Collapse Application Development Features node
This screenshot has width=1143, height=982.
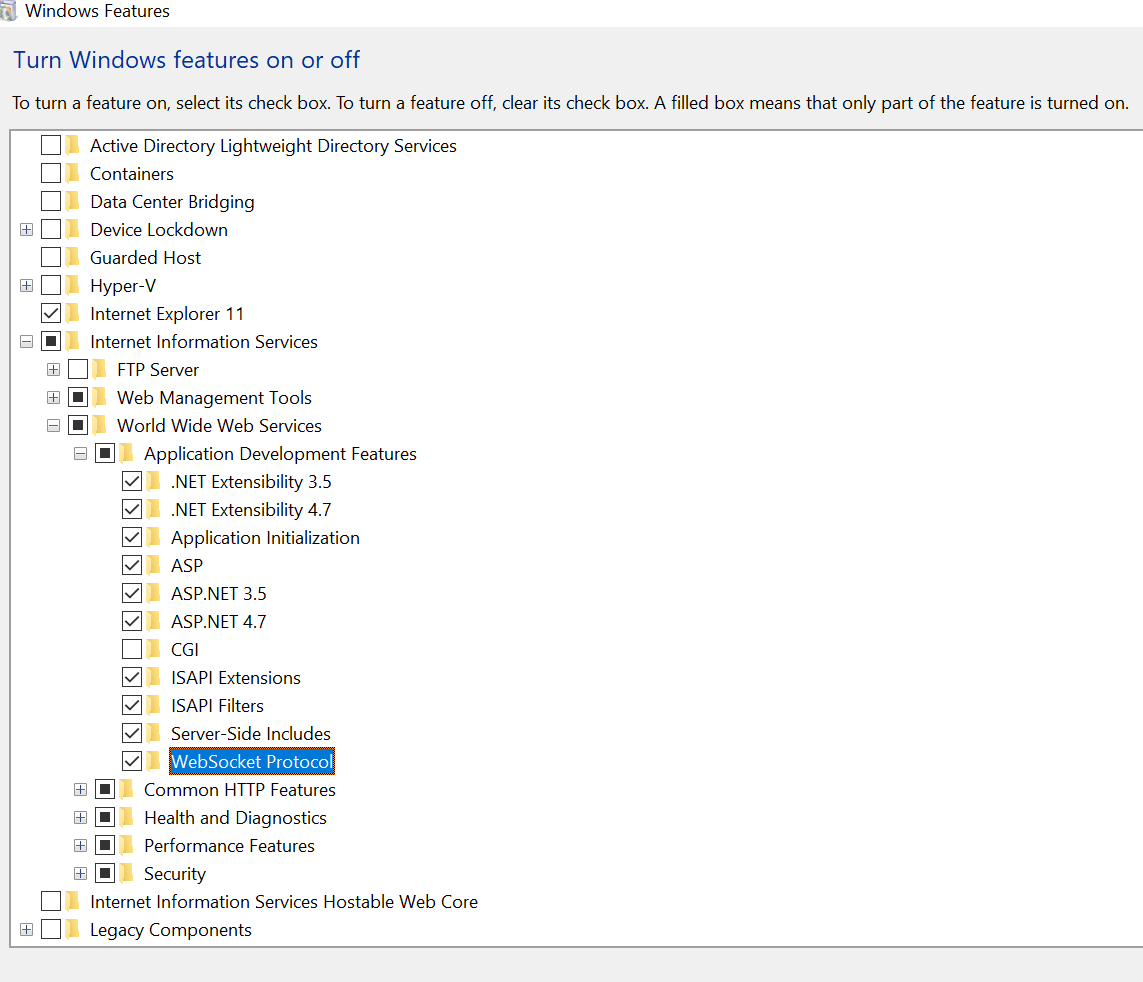click(80, 453)
